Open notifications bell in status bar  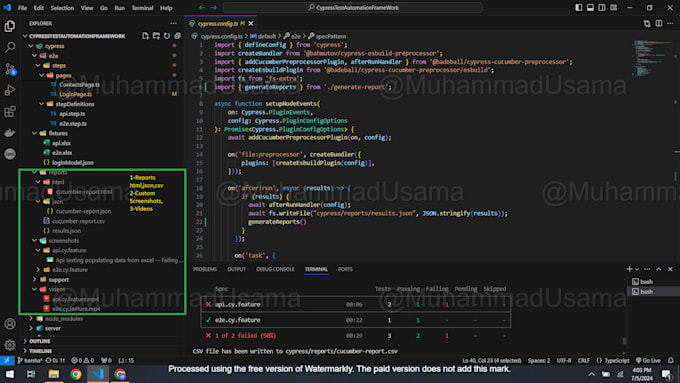coord(670,360)
